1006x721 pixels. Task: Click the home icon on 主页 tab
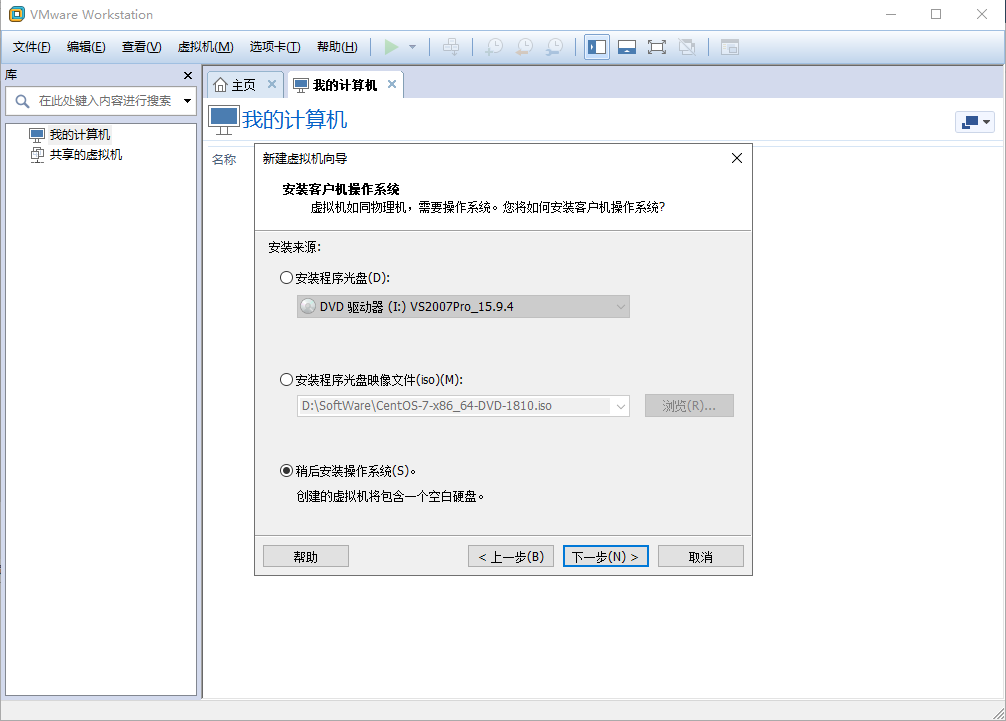click(x=220, y=85)
